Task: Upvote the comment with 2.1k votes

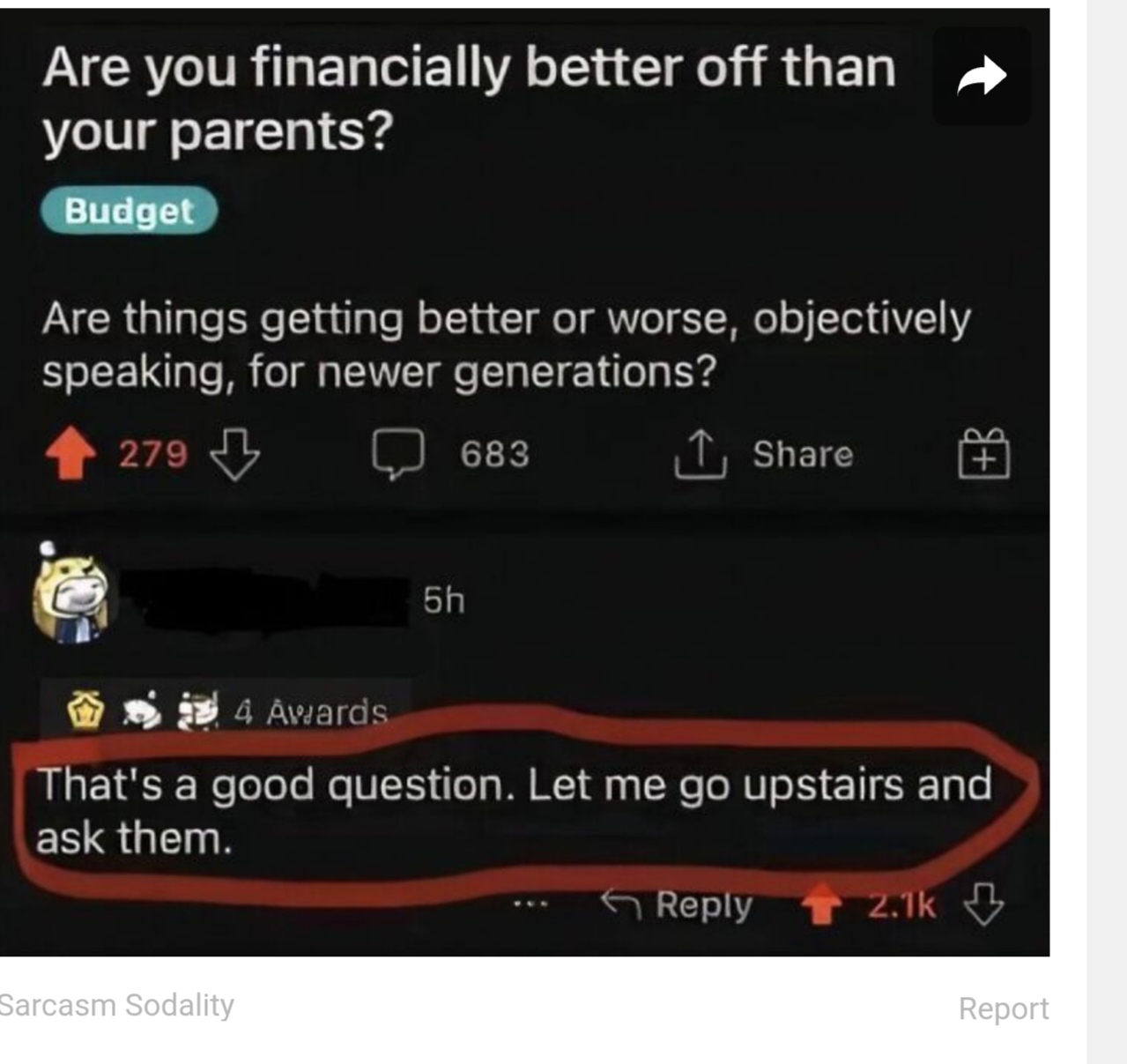Action: 821,905
